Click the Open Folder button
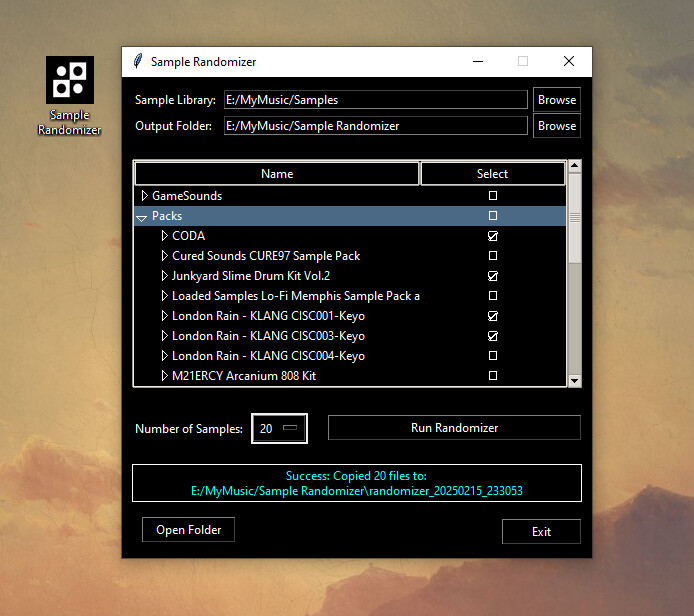This screenshot has height=616, width=694. point(189,530)
